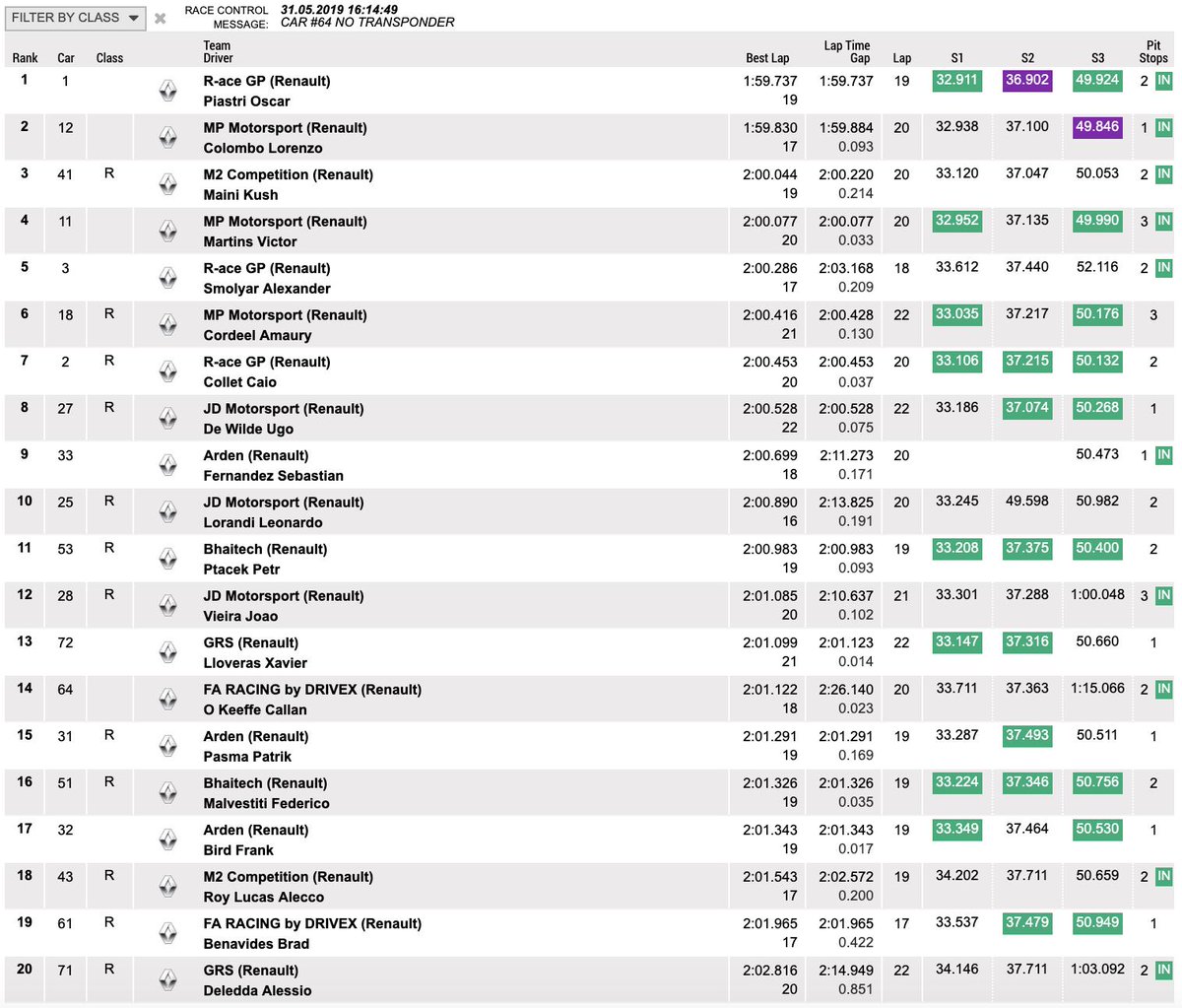Click the Renault logo in Piastri Oscar row

(x=168, y=91)
